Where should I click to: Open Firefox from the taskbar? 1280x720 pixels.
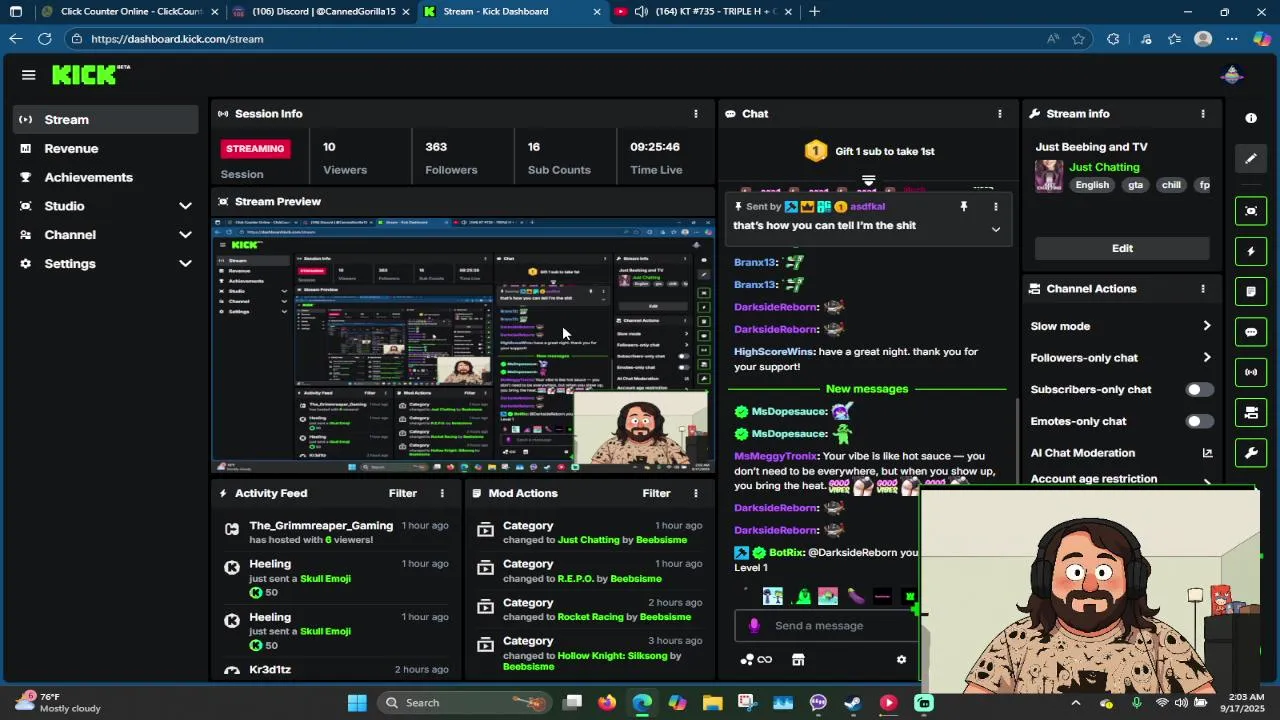607,703
